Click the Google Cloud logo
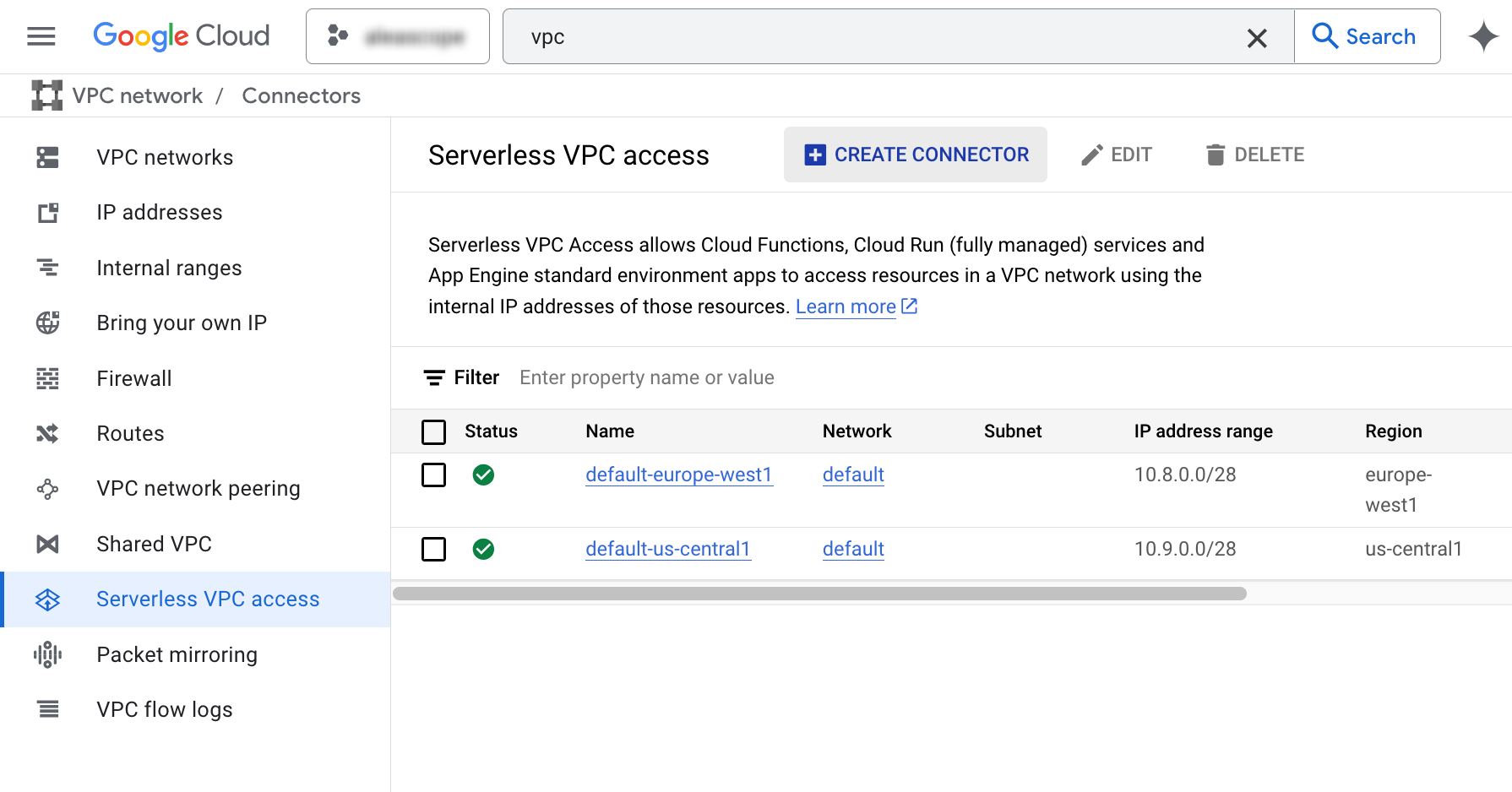Screen dimensions: 1512x792 tap(181, 36)
